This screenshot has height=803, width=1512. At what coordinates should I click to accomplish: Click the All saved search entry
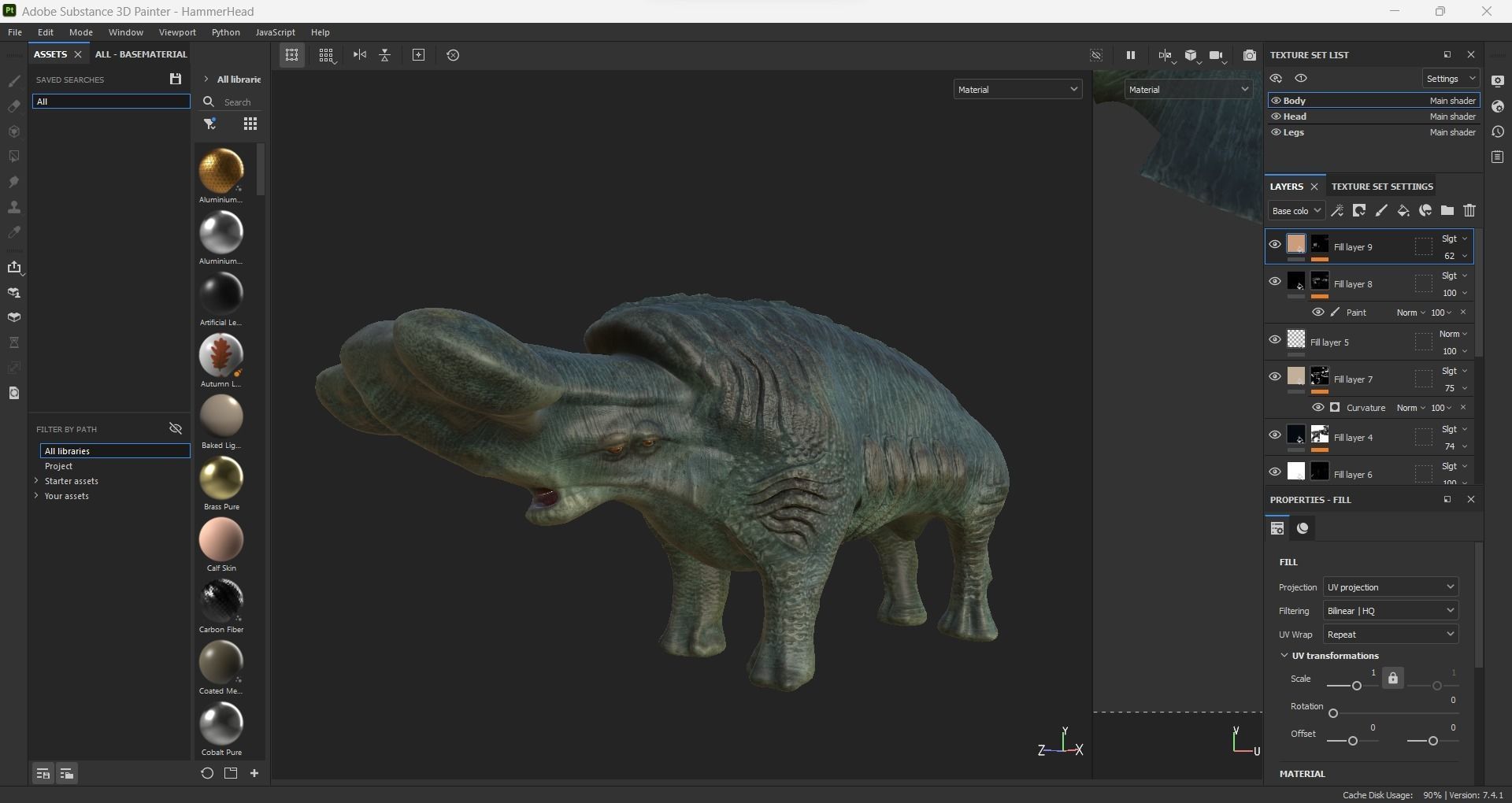point(111,102)
